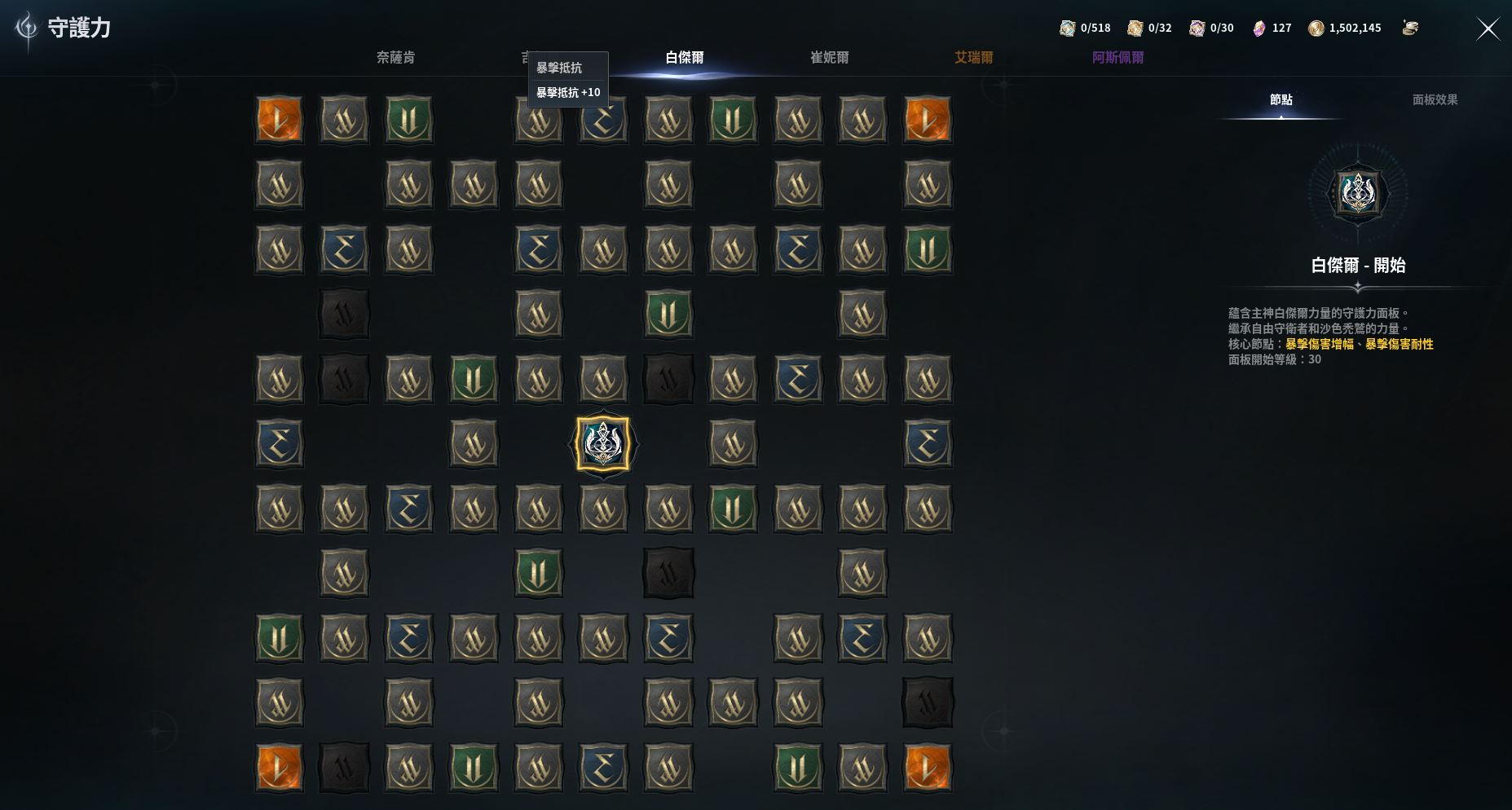The width and height of the screenshot is (1512, 810).
Task: Switch to the 面板效果 panel tab
Action: pyautogui.click(x=1435, y=99)
